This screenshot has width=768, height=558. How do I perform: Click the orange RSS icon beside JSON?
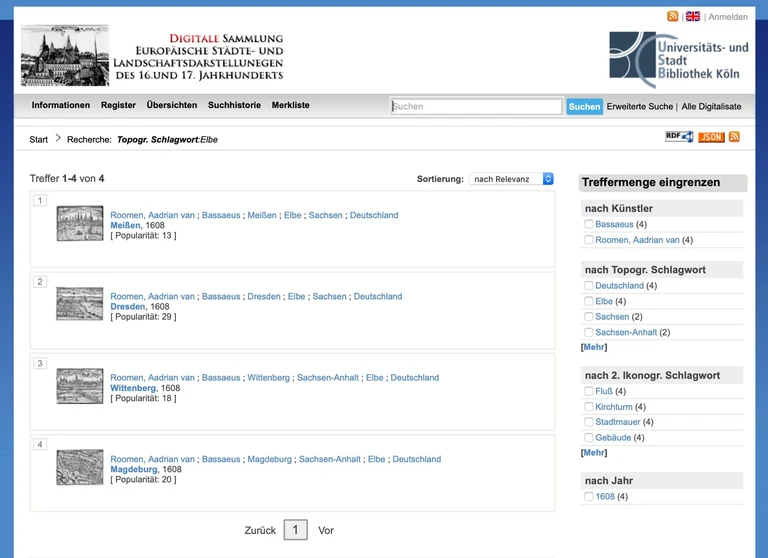tap(734, 137)
